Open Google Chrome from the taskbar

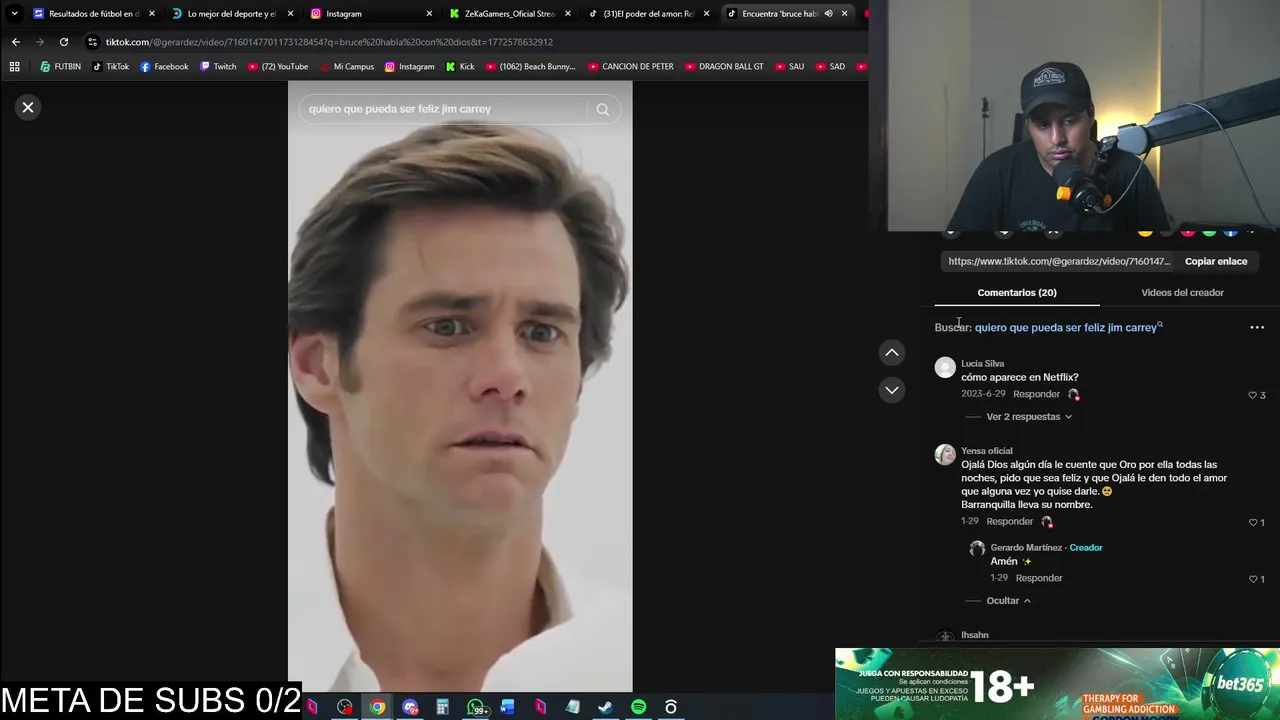377,707
